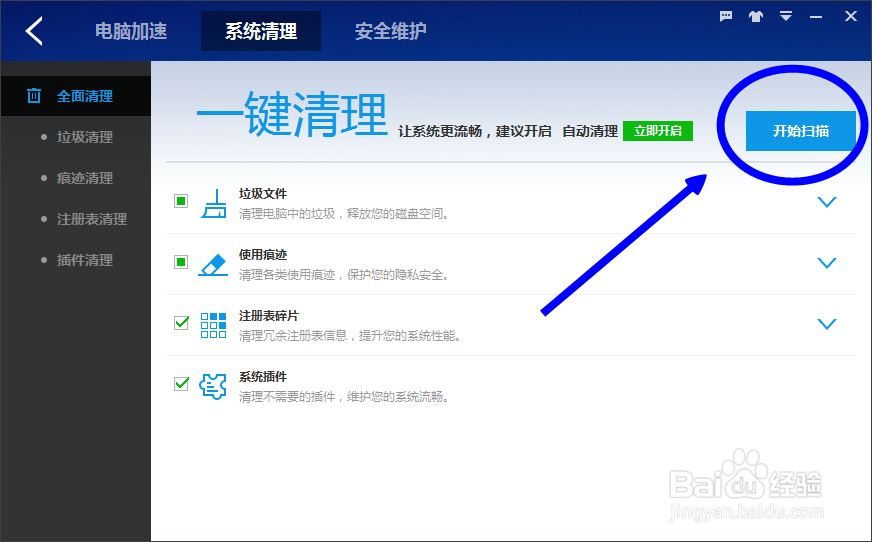Click description 清理各类使用痕迹，保护您的隐私安全。
The width and height of the screenshot is (872, 542).
tap(344, 275)
